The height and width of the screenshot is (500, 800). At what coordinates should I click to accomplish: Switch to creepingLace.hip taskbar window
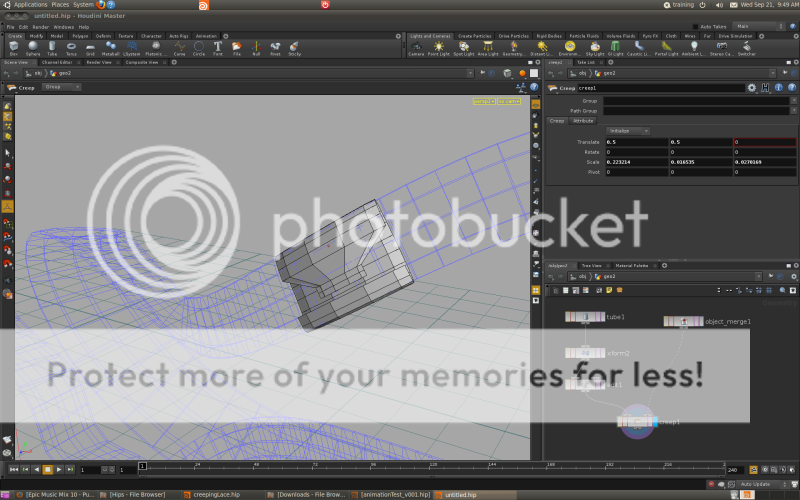click(x=216, y=494)
